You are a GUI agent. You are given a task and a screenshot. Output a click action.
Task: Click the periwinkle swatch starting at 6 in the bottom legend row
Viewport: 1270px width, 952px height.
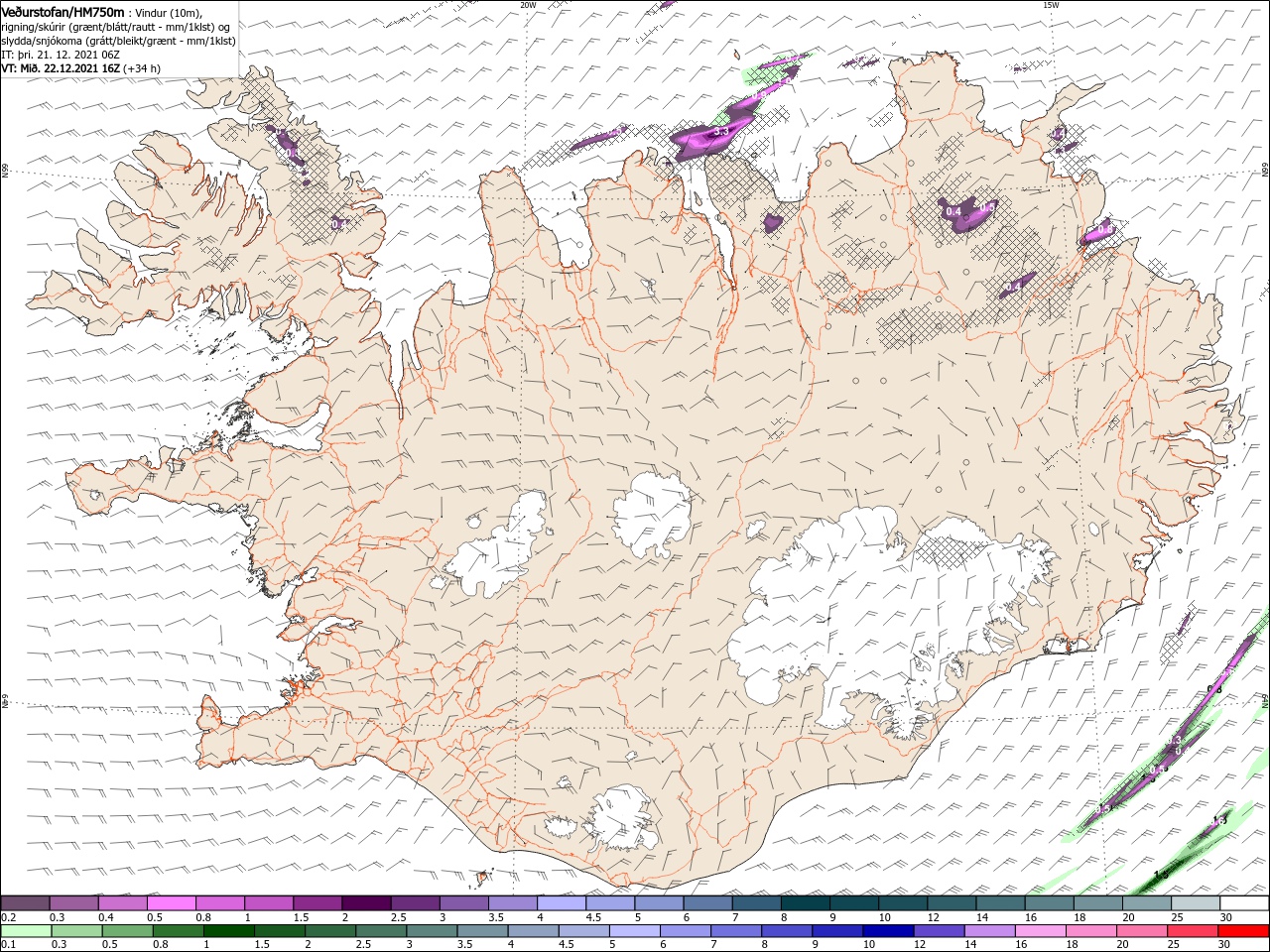click(686, 932)
